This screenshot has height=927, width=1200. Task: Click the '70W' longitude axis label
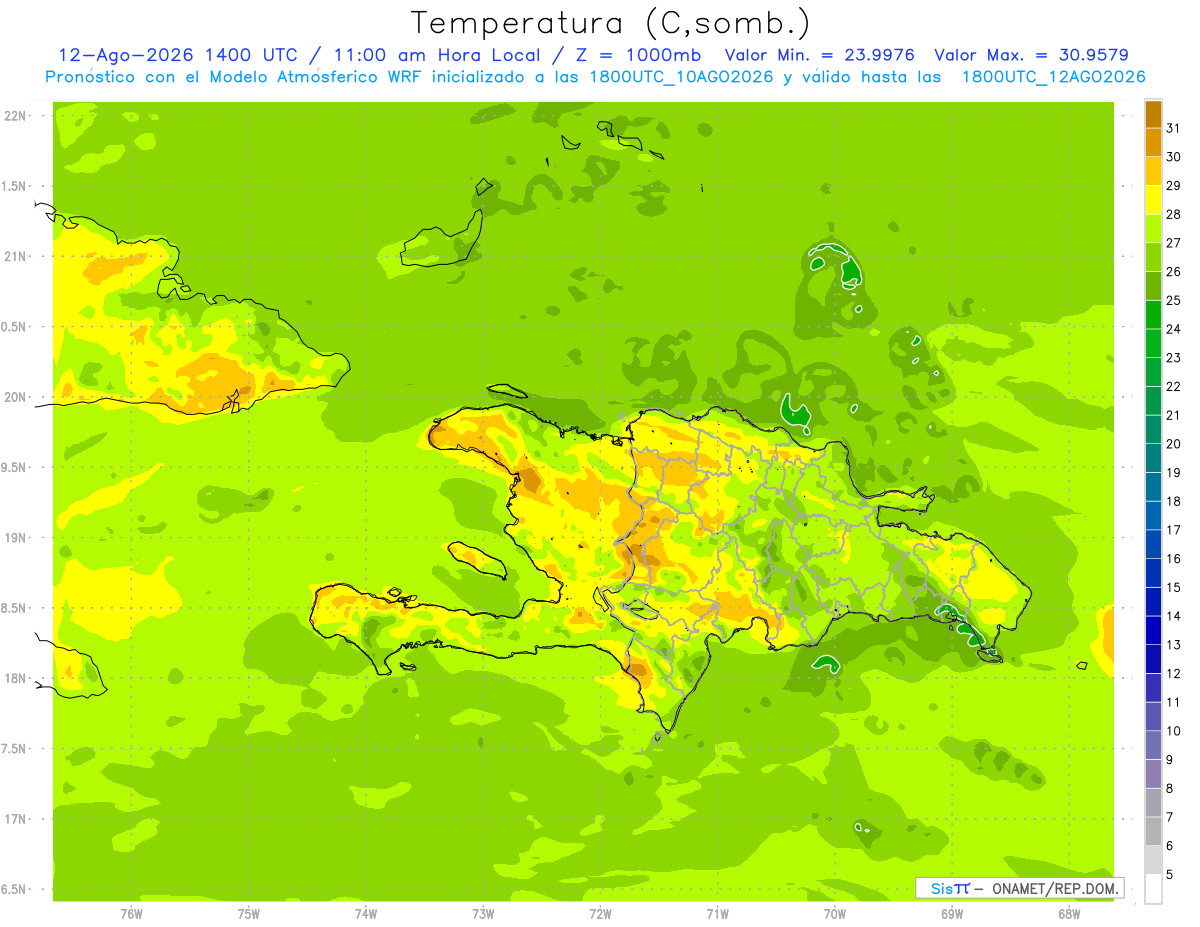[x=835, y=914]
